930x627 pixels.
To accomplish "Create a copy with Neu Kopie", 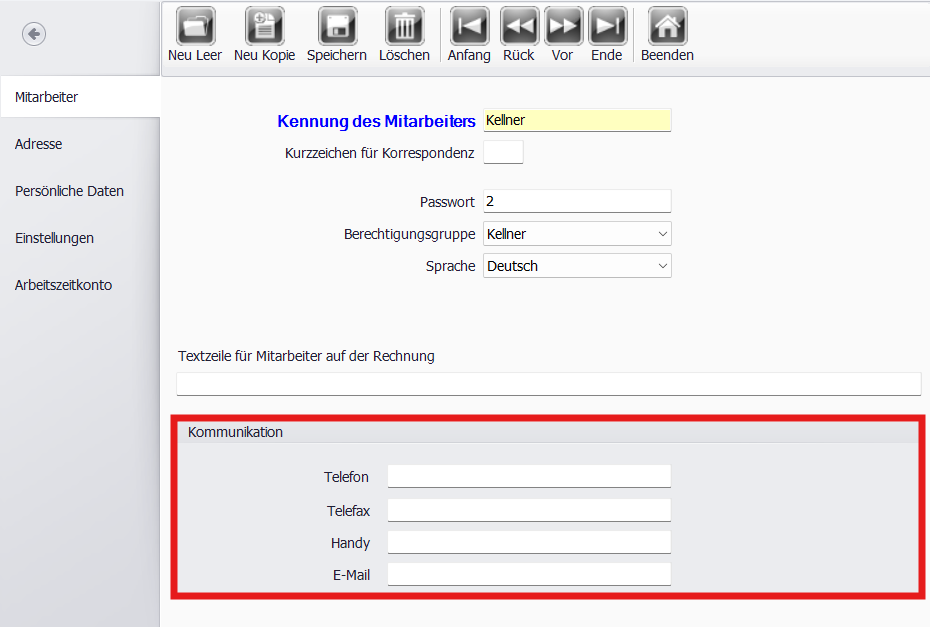I will (x=265, y=26).
